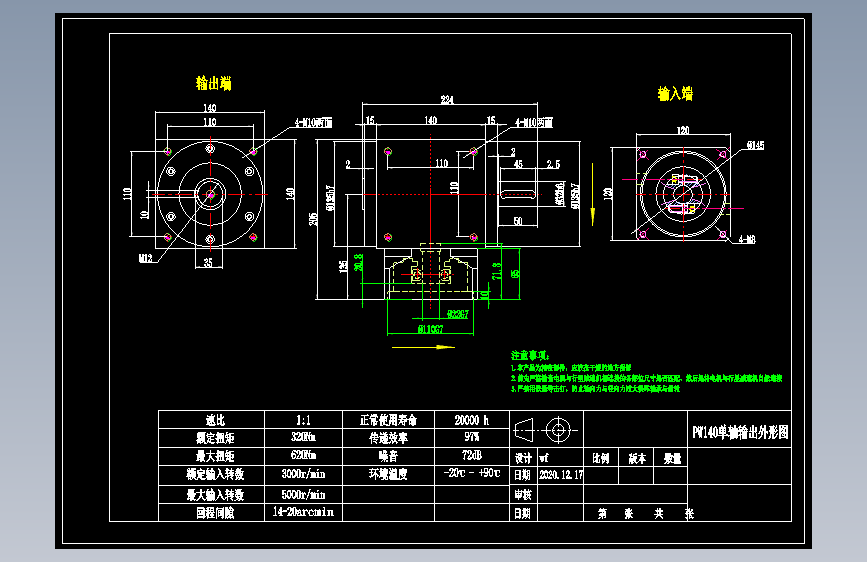Click the 正常使用寿命 label cell
Image resolution: width=867 pixels, height=562 pixels.
pos(388,420)
